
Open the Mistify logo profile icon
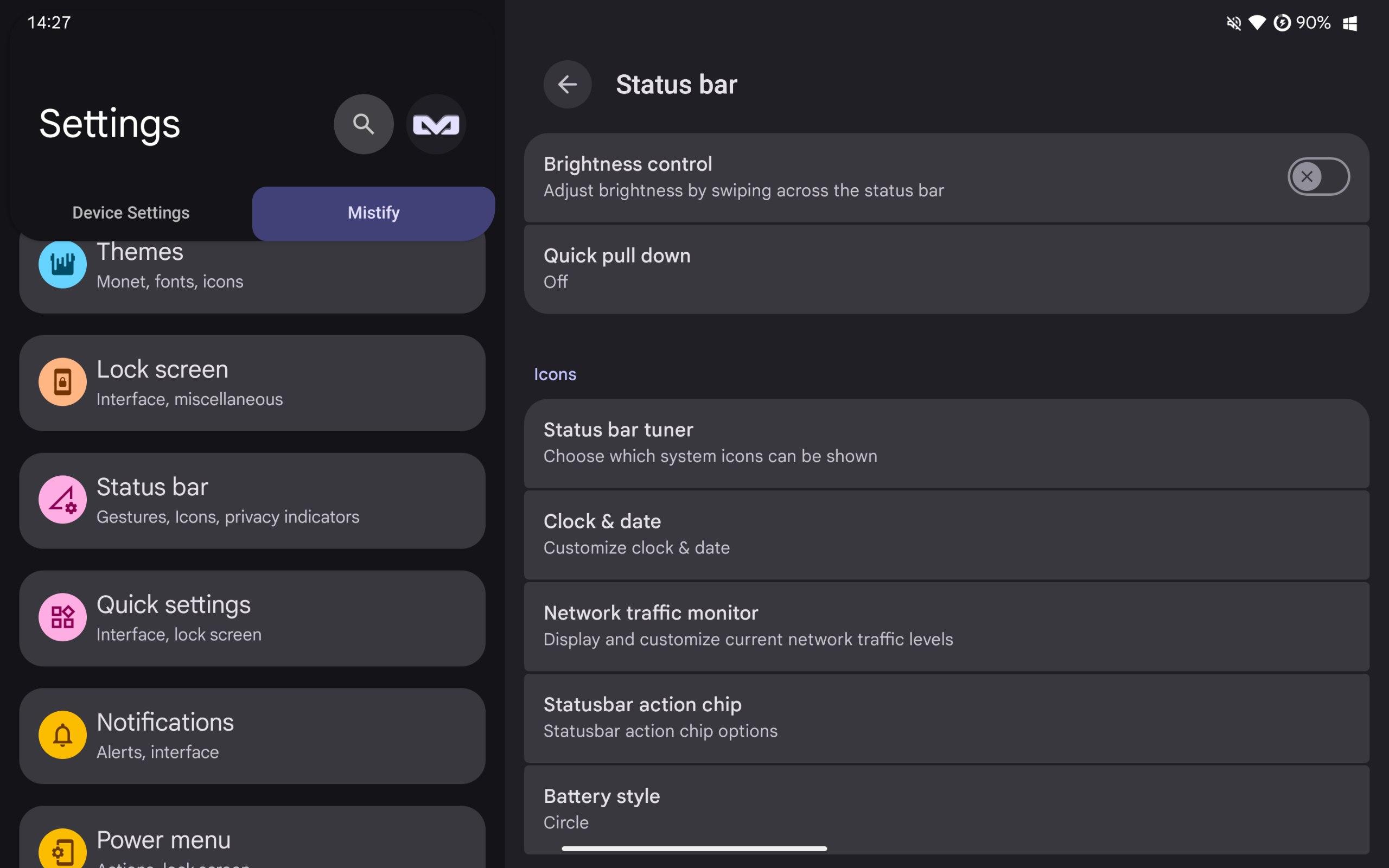[x=436, y=124]
